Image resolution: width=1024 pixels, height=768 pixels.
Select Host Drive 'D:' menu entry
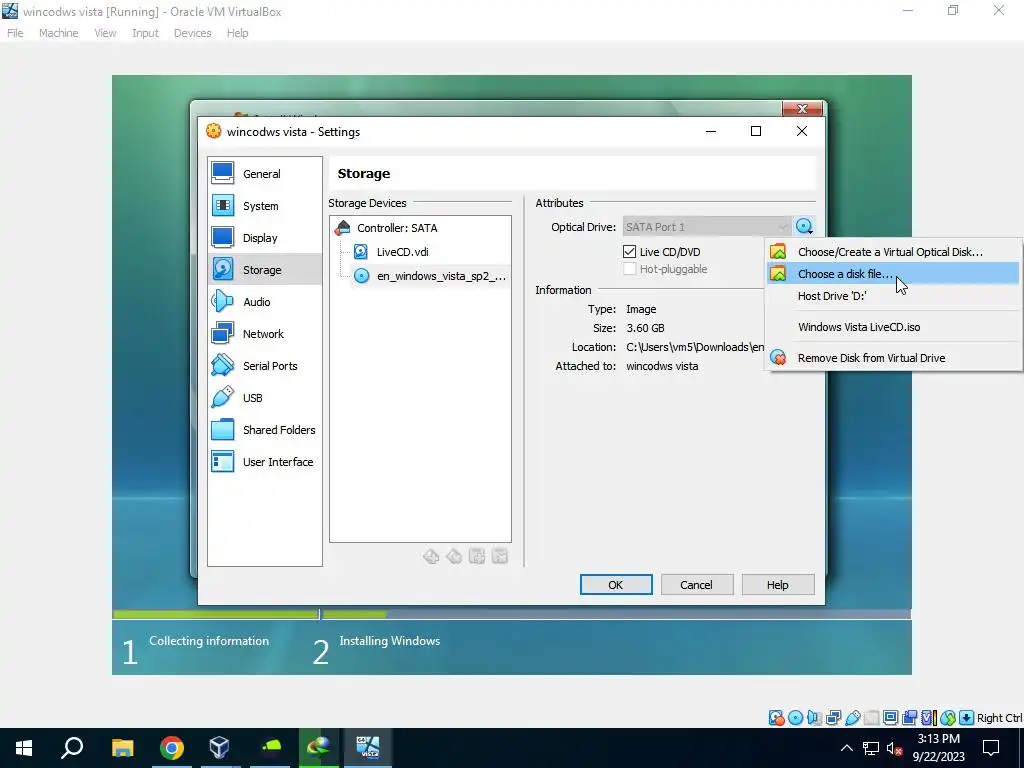(x=893, y=296)
